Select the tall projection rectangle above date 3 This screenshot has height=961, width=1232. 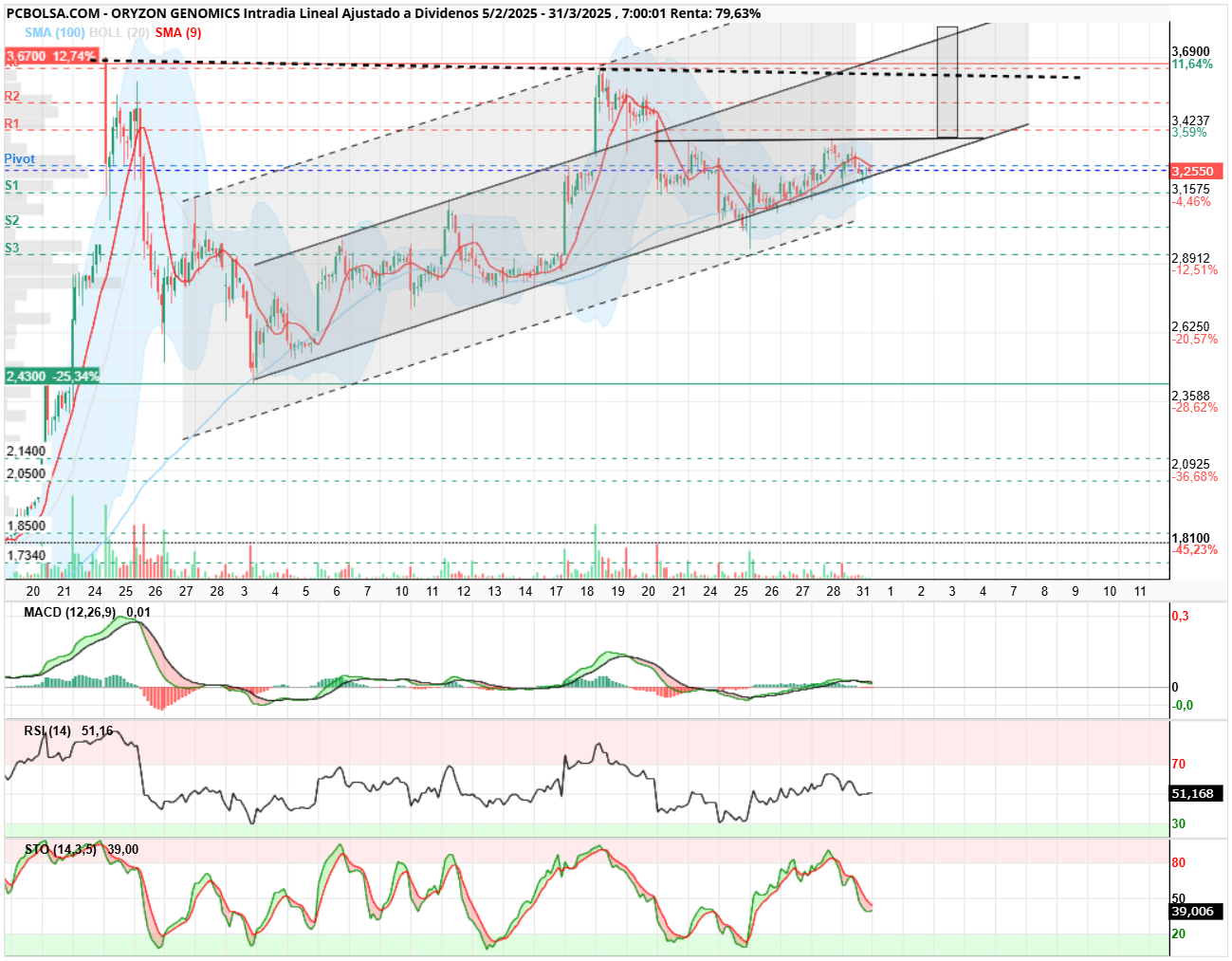point(947,83)
